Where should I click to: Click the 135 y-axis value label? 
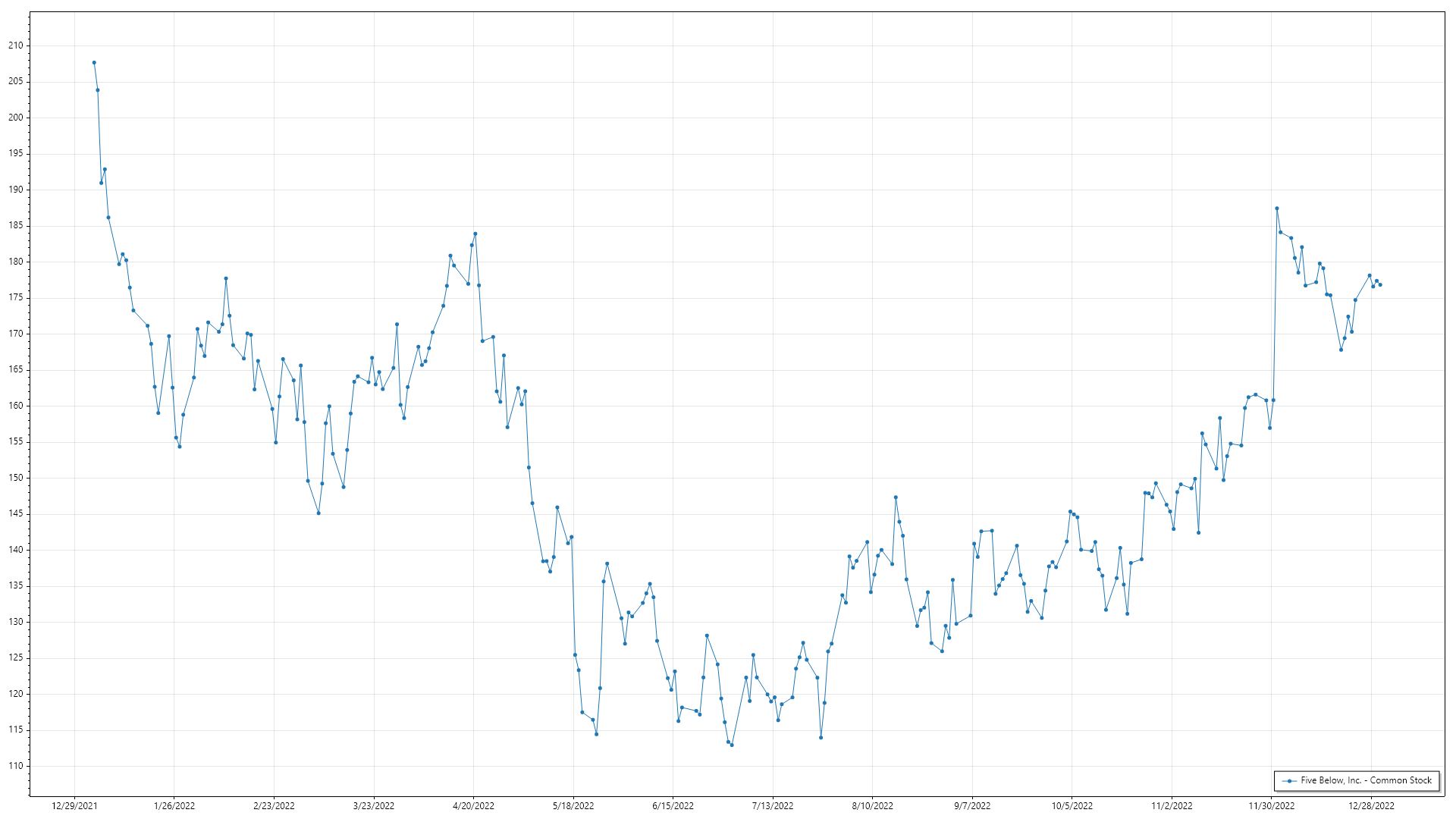tap(16, 586)
